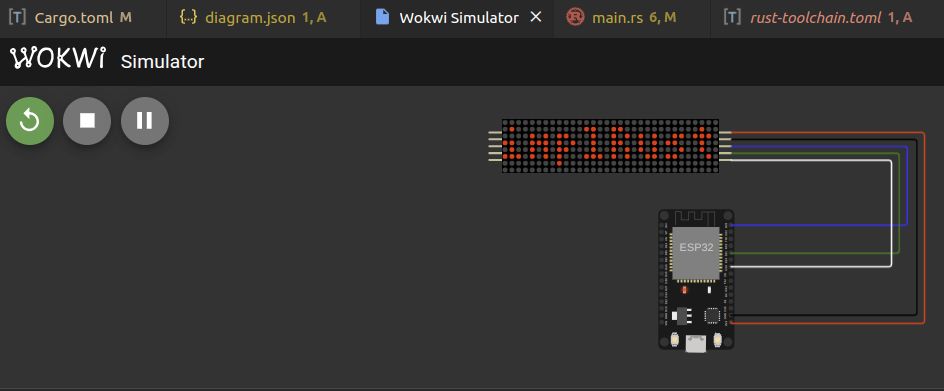Screen dimensions: 944x391
Task: Select the Wokwi Simulator tab
Action: [x=457, y=18]
